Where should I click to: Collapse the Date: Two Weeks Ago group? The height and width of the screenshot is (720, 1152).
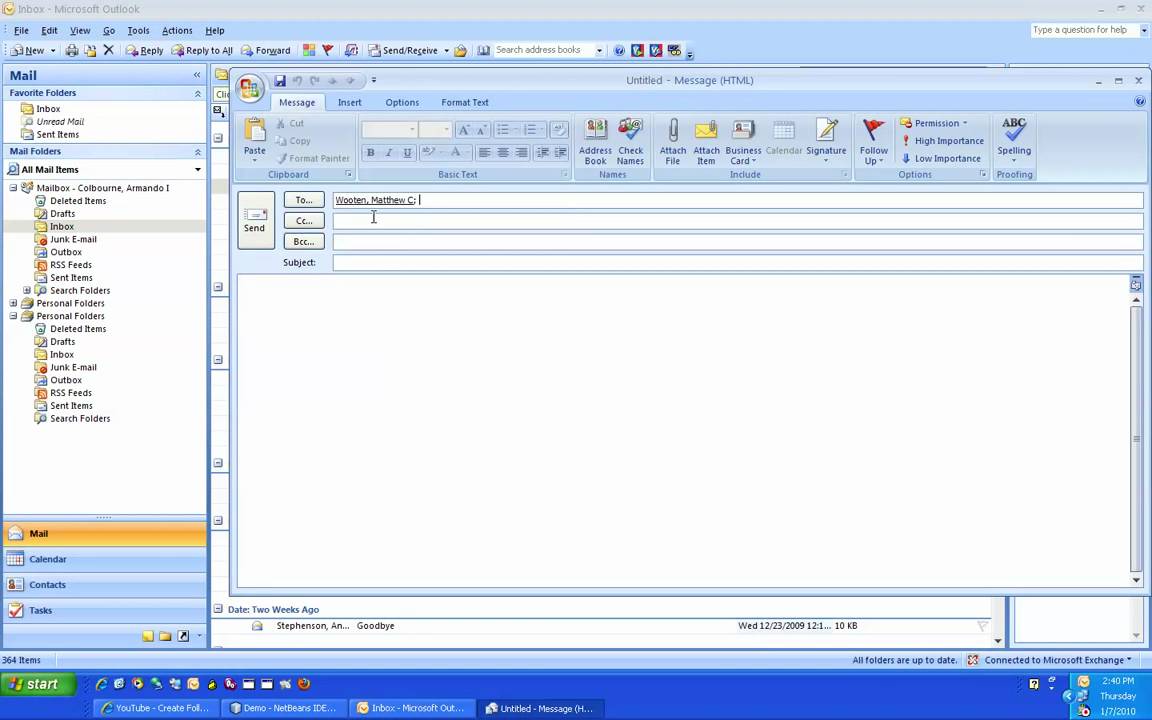tap(218, 609)
